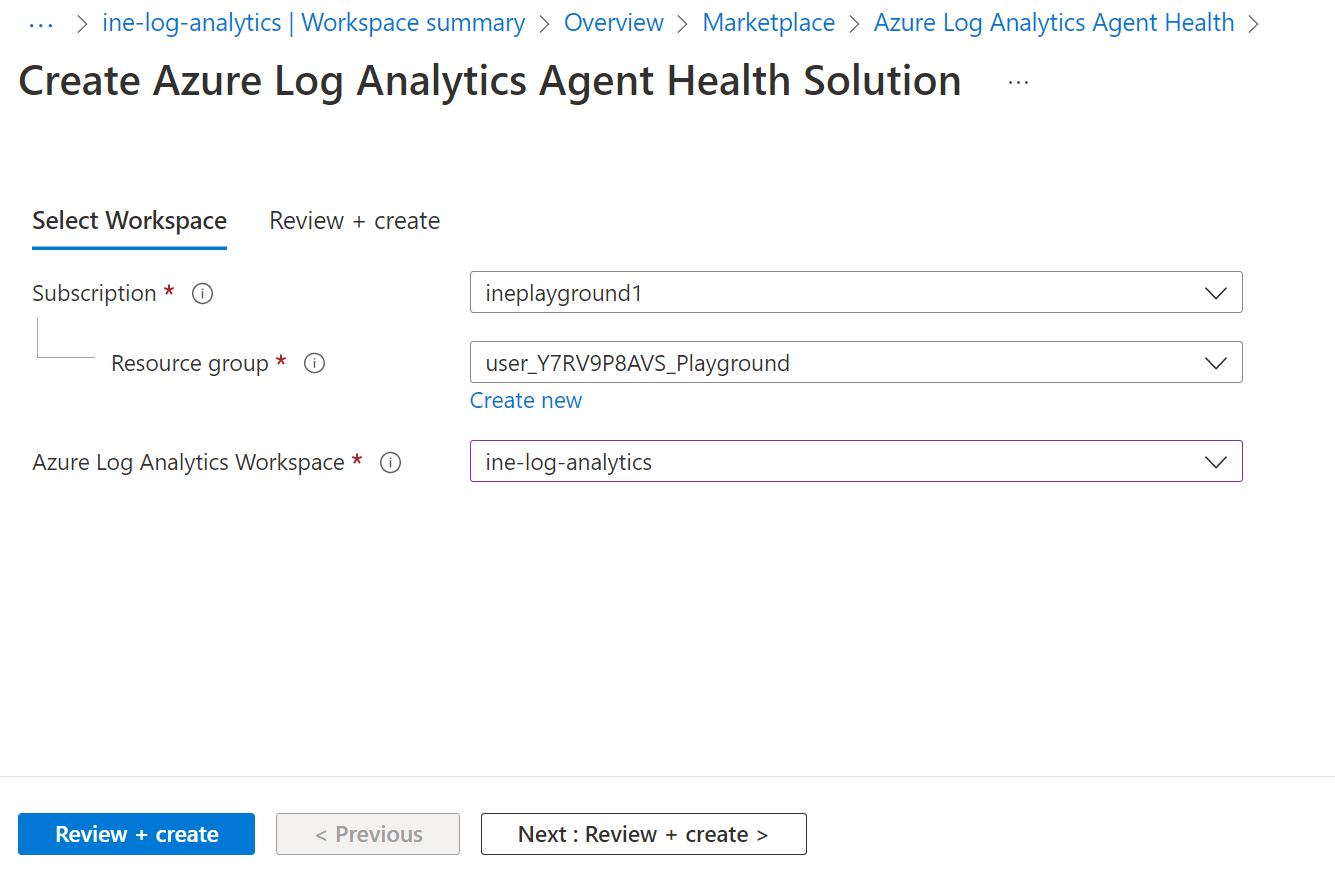Click the Subscription info icon
The width and height of the screenshot is (1335, 884).
202,294
